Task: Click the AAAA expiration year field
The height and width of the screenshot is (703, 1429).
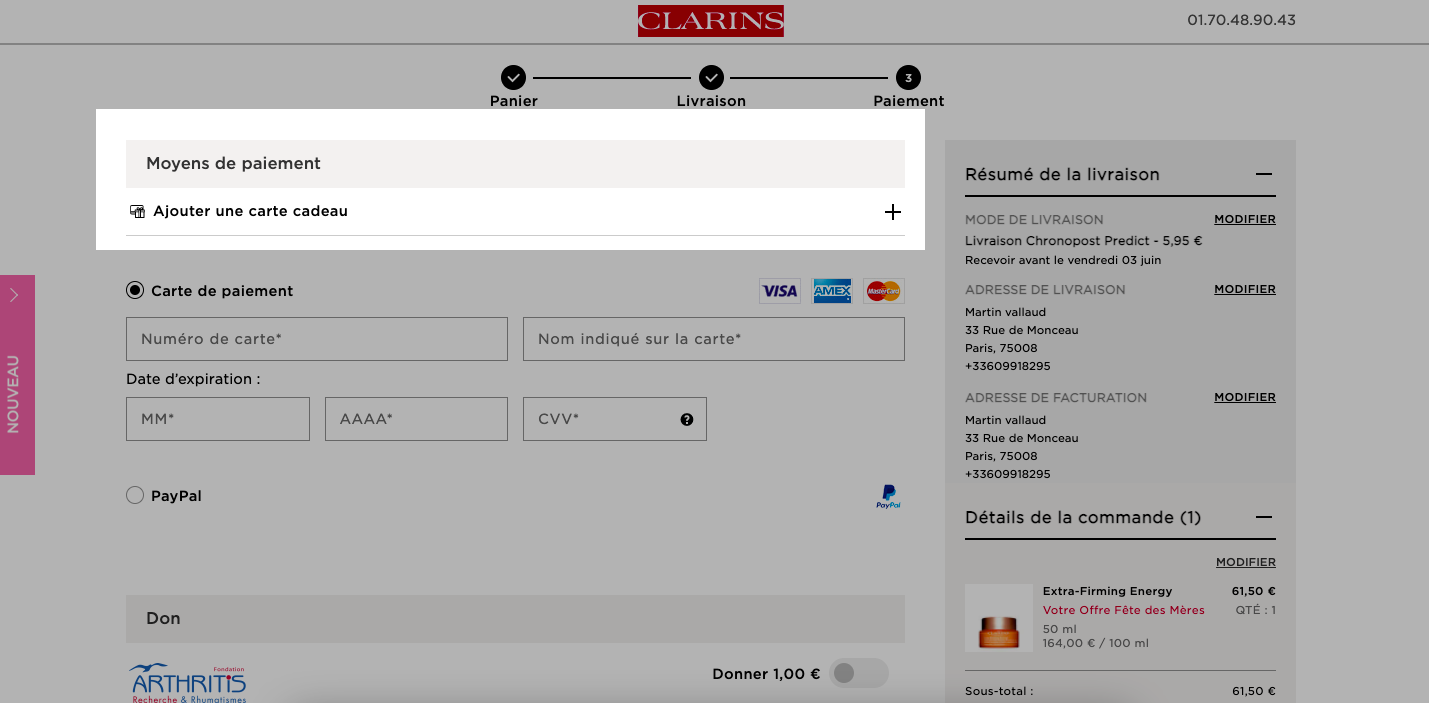Action: point(416,419)
